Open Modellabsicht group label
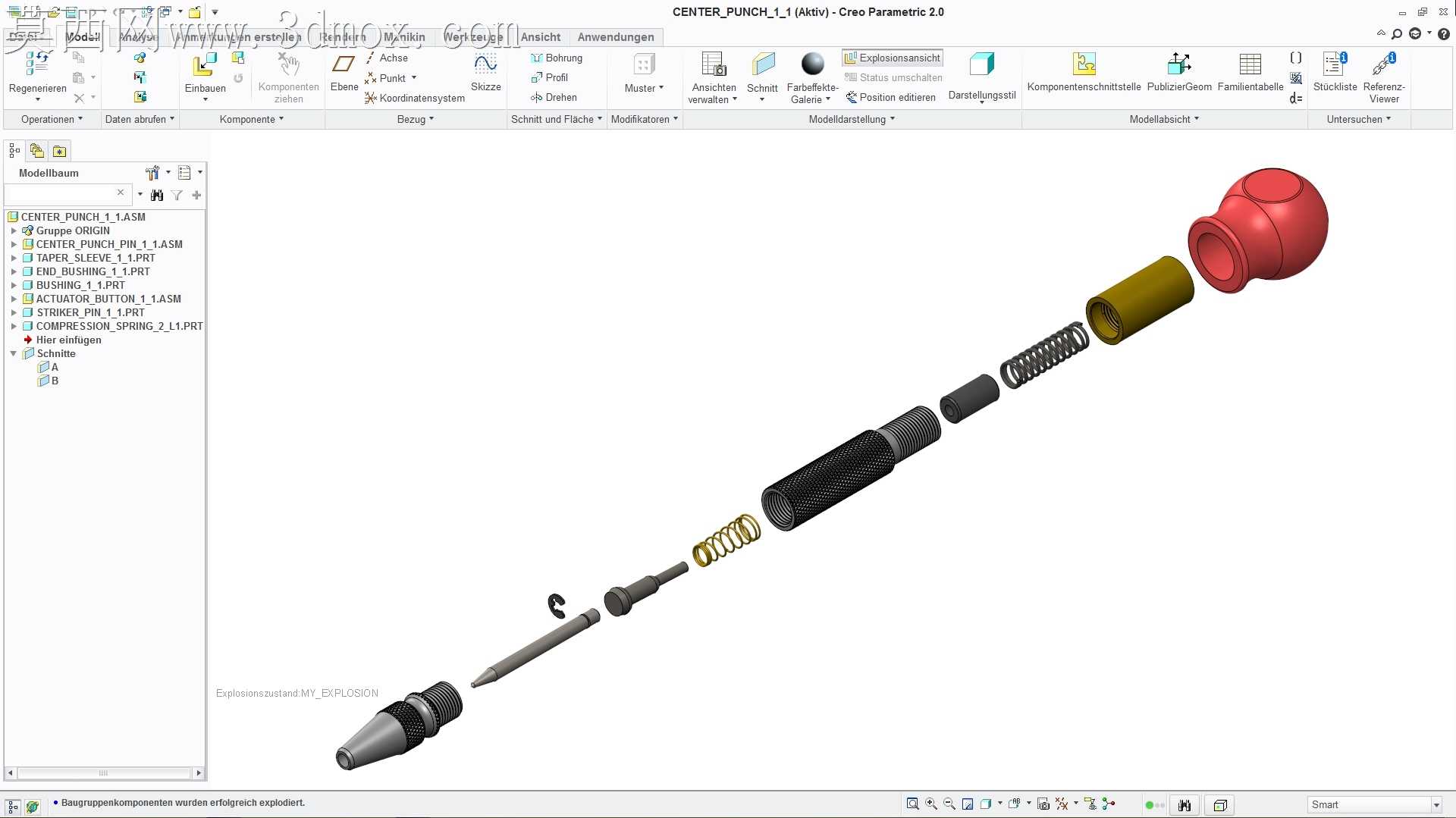 tap(1164, 119)
